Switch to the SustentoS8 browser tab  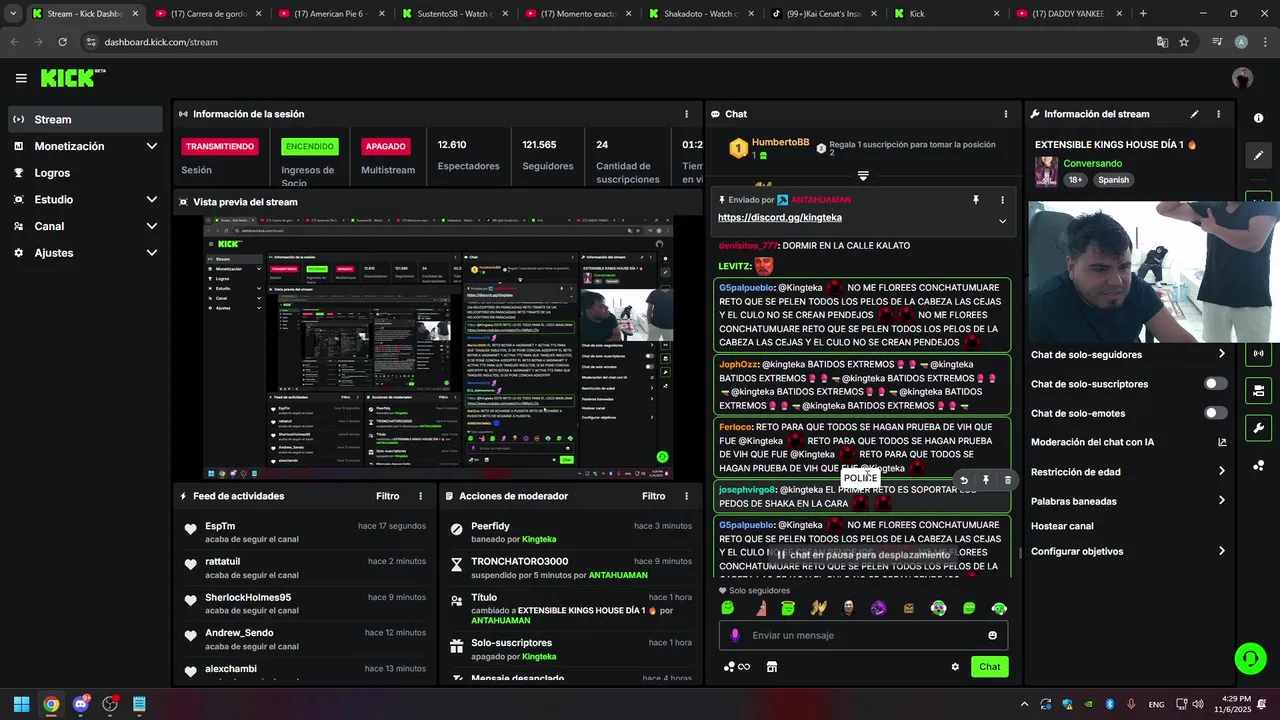coord(457,14)
